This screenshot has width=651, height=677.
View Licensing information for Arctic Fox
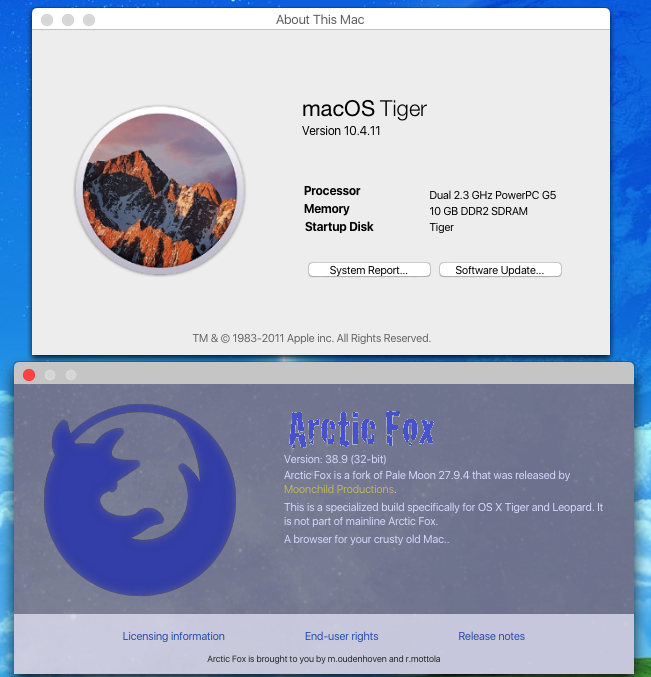[174, 636]
